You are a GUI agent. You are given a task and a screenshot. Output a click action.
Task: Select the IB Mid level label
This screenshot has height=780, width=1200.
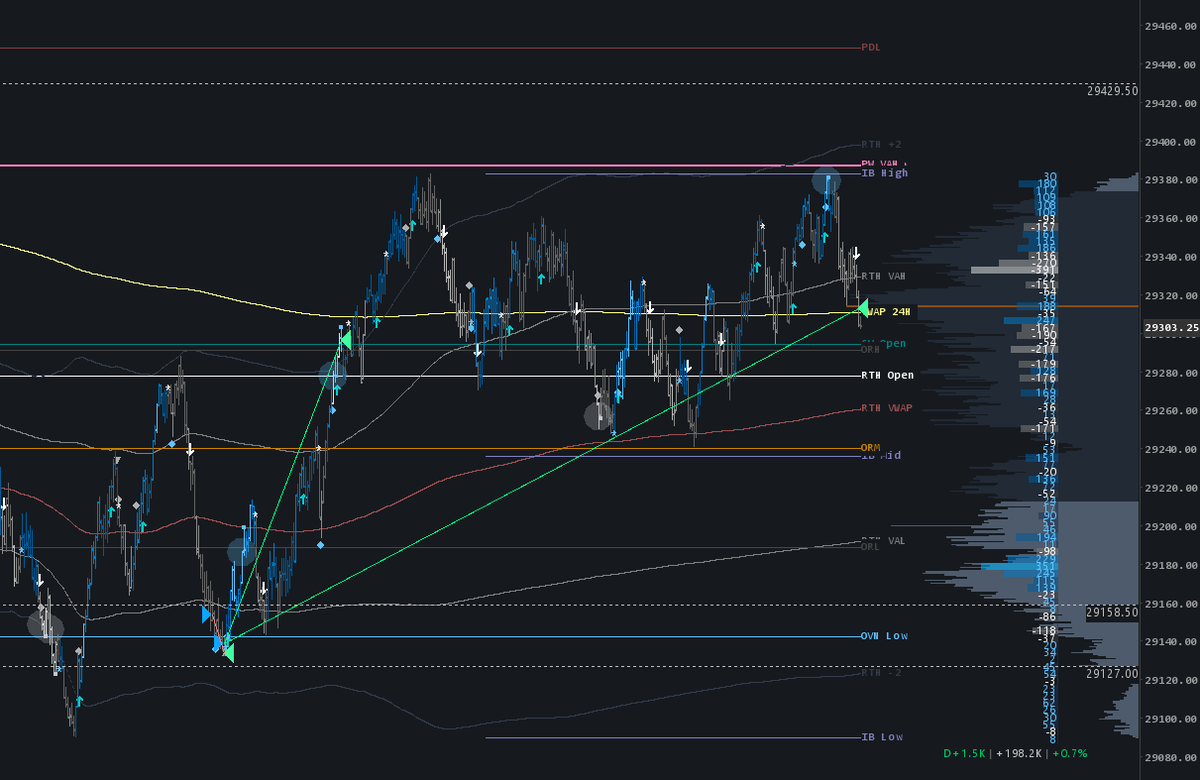881,456
